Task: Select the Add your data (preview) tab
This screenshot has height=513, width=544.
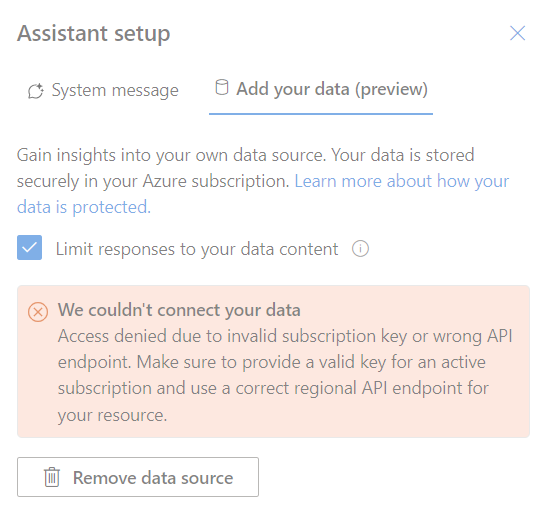Action: tap(321, 89)
